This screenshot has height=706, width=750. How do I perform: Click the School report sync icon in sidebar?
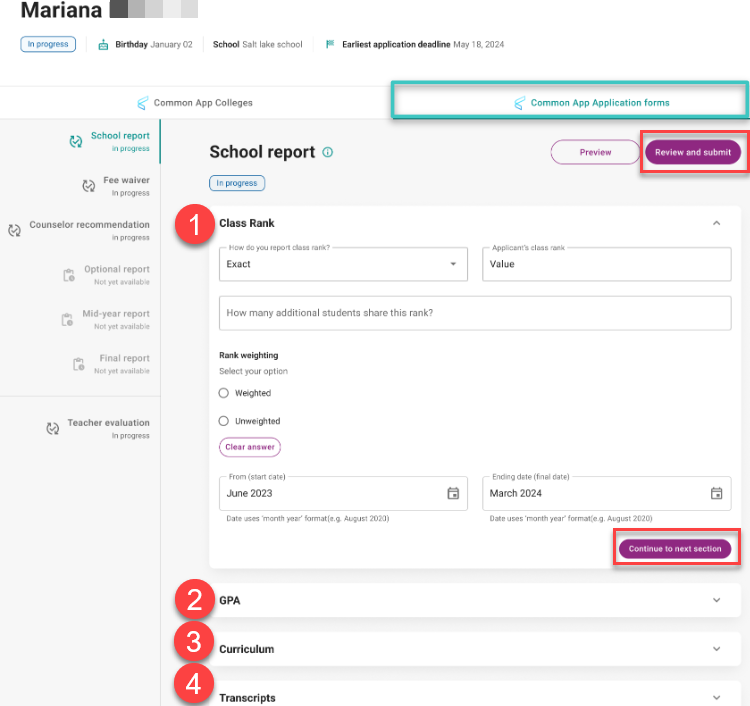[76, 142]
